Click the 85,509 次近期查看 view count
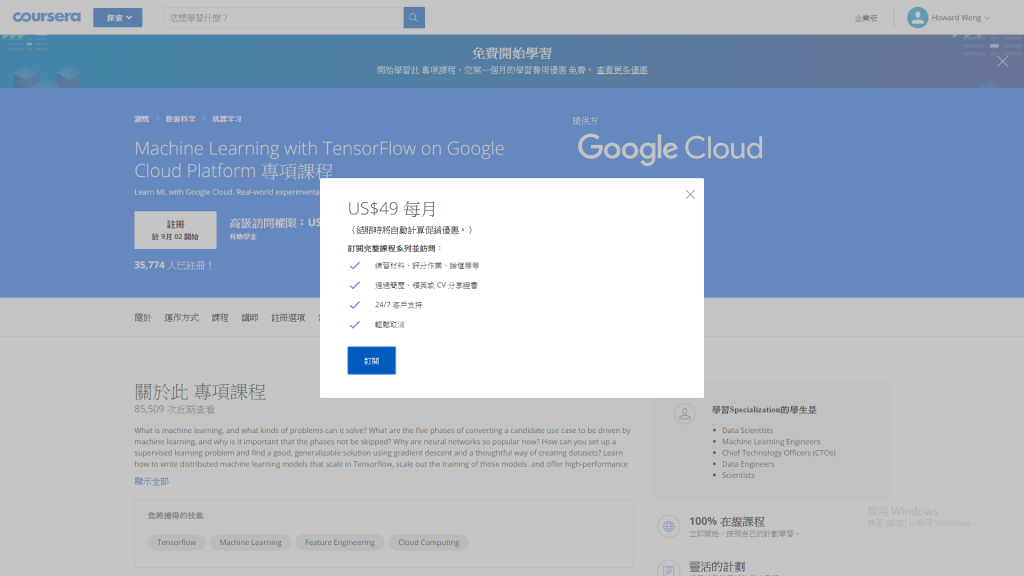The image size is (1024, 576). coord(174,409)
